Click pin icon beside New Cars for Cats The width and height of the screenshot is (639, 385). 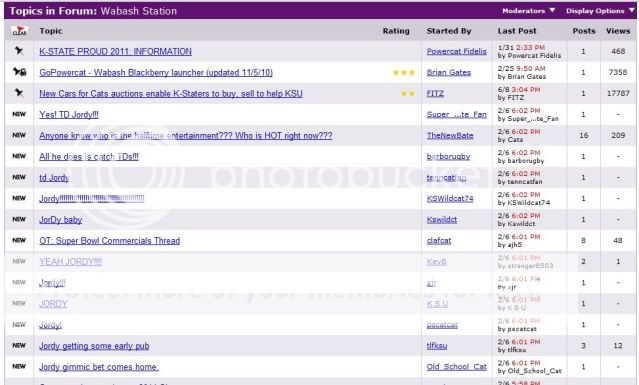[x=19, y=93]
